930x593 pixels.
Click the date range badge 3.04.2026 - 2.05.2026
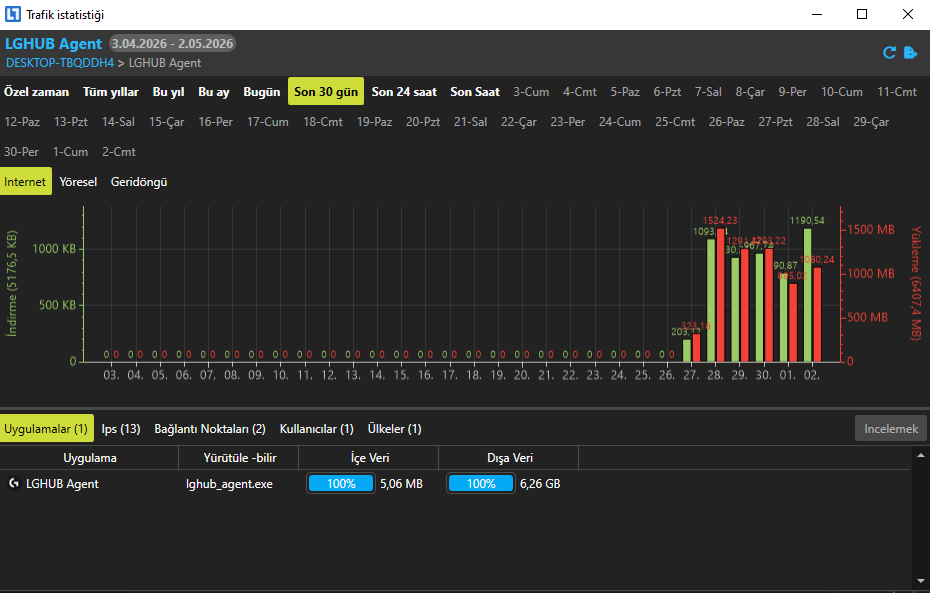click(x=172, y=43)
